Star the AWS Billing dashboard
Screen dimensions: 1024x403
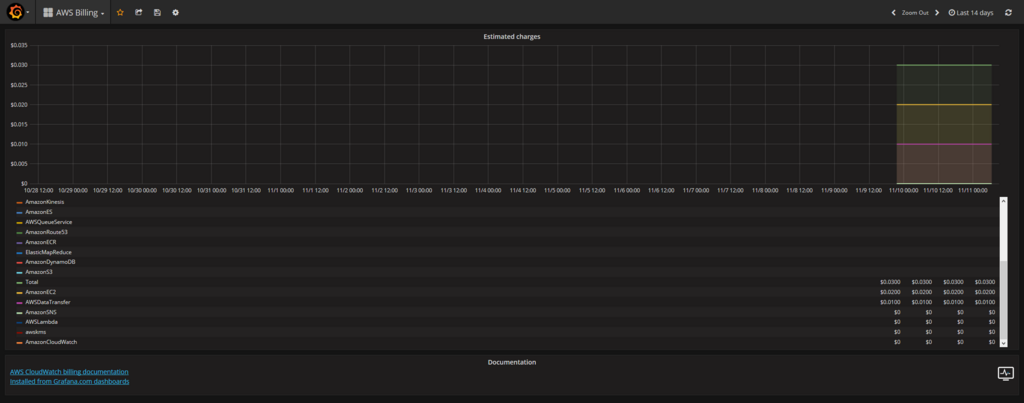point(120,12)
